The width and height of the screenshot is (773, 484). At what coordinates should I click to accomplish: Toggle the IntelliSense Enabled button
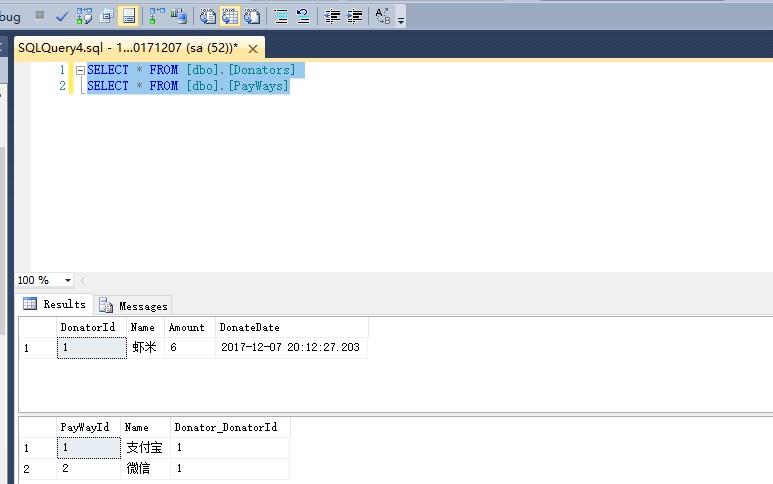click(x=129, y=16)
